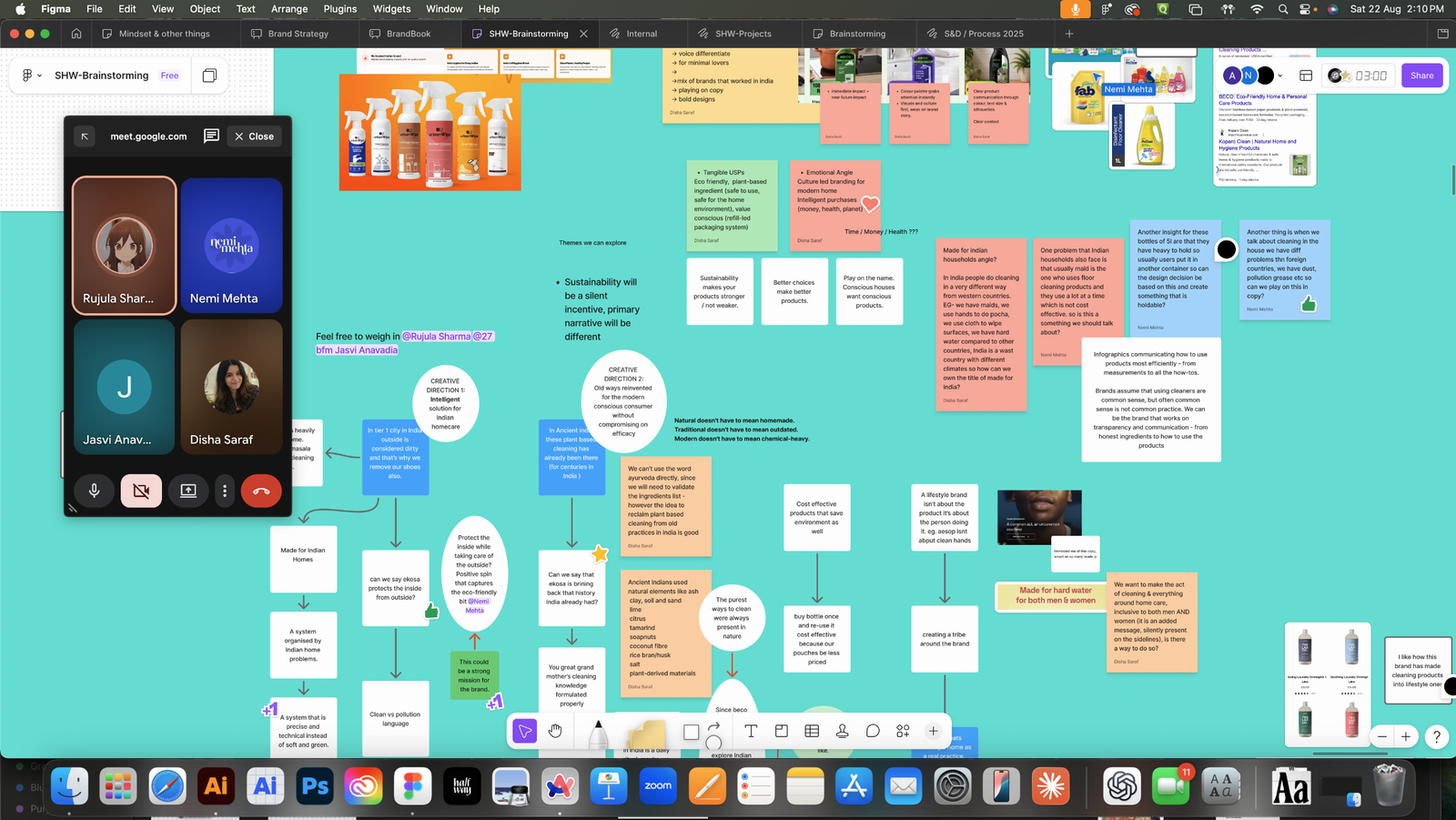Zoom out with the minus button
This screenshot has height=820, width=1456.
click(1382, 736)
